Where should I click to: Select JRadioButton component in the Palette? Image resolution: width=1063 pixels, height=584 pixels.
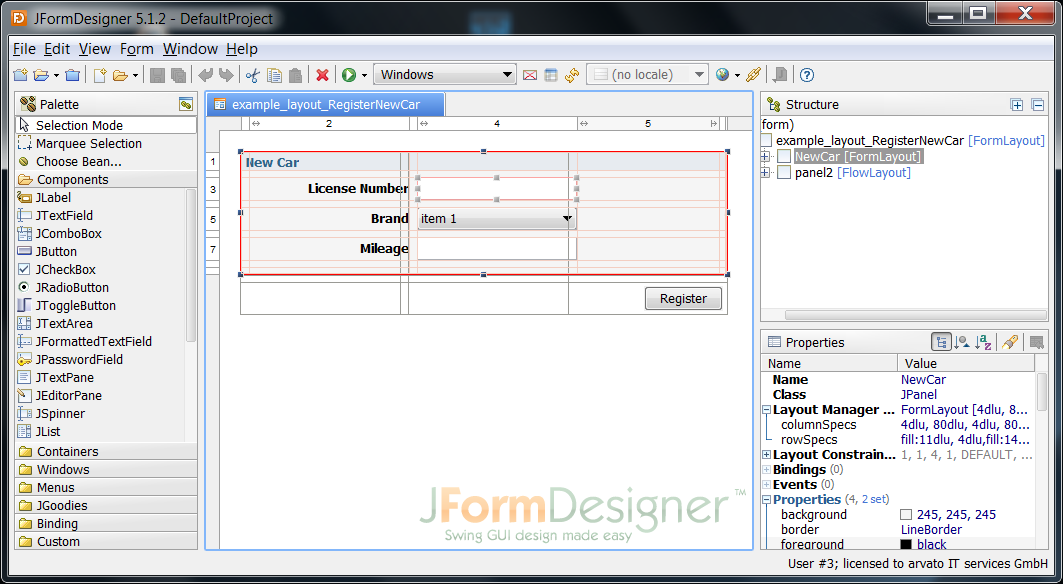pyautogui.click(x=100, y=288)
